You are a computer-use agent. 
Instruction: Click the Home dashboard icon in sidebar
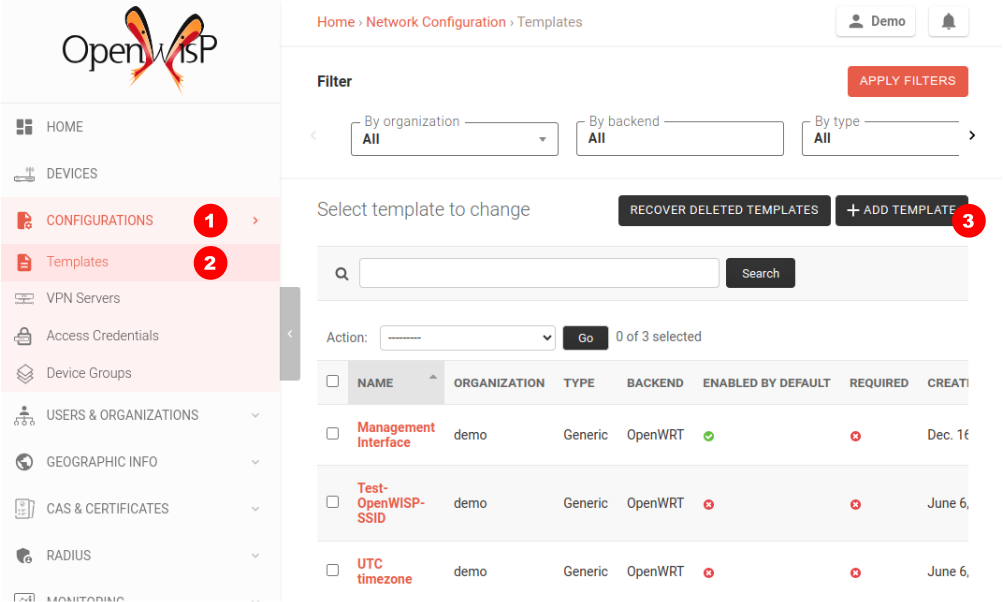pyautogui.click(x=25, y=127)
